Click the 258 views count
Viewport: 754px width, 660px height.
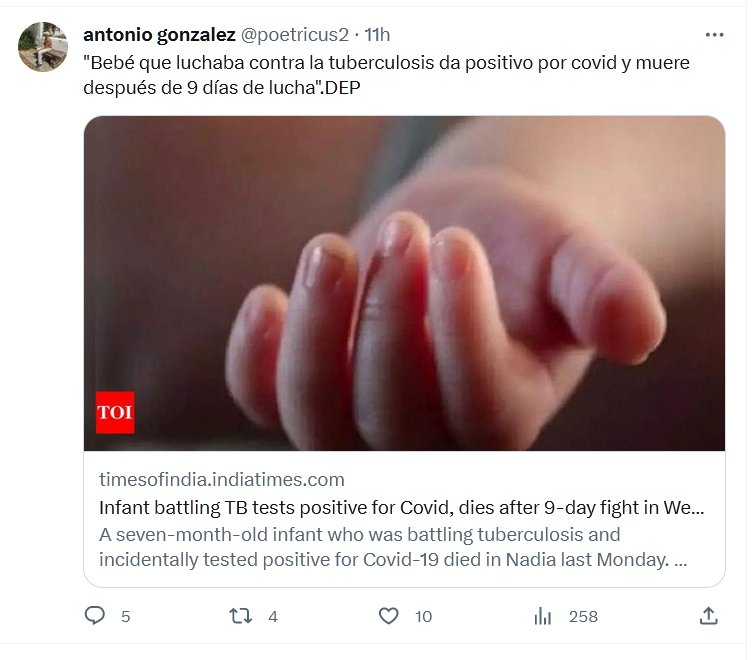click(583, 617)
